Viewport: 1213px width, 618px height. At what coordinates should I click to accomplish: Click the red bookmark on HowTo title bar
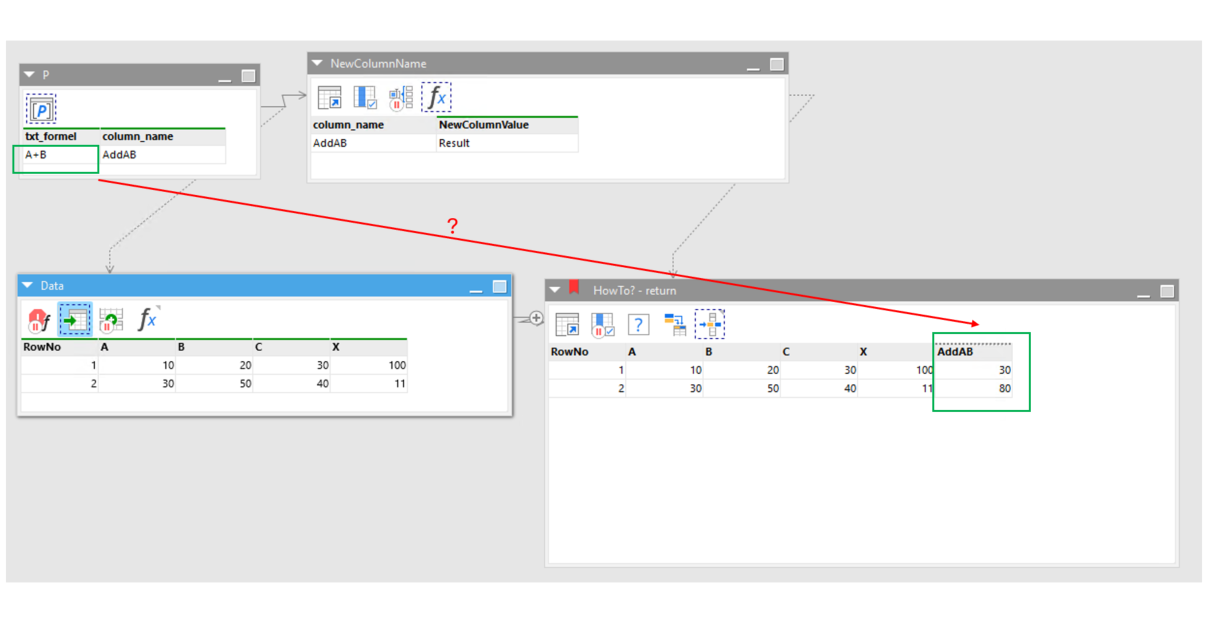point(574,288)
